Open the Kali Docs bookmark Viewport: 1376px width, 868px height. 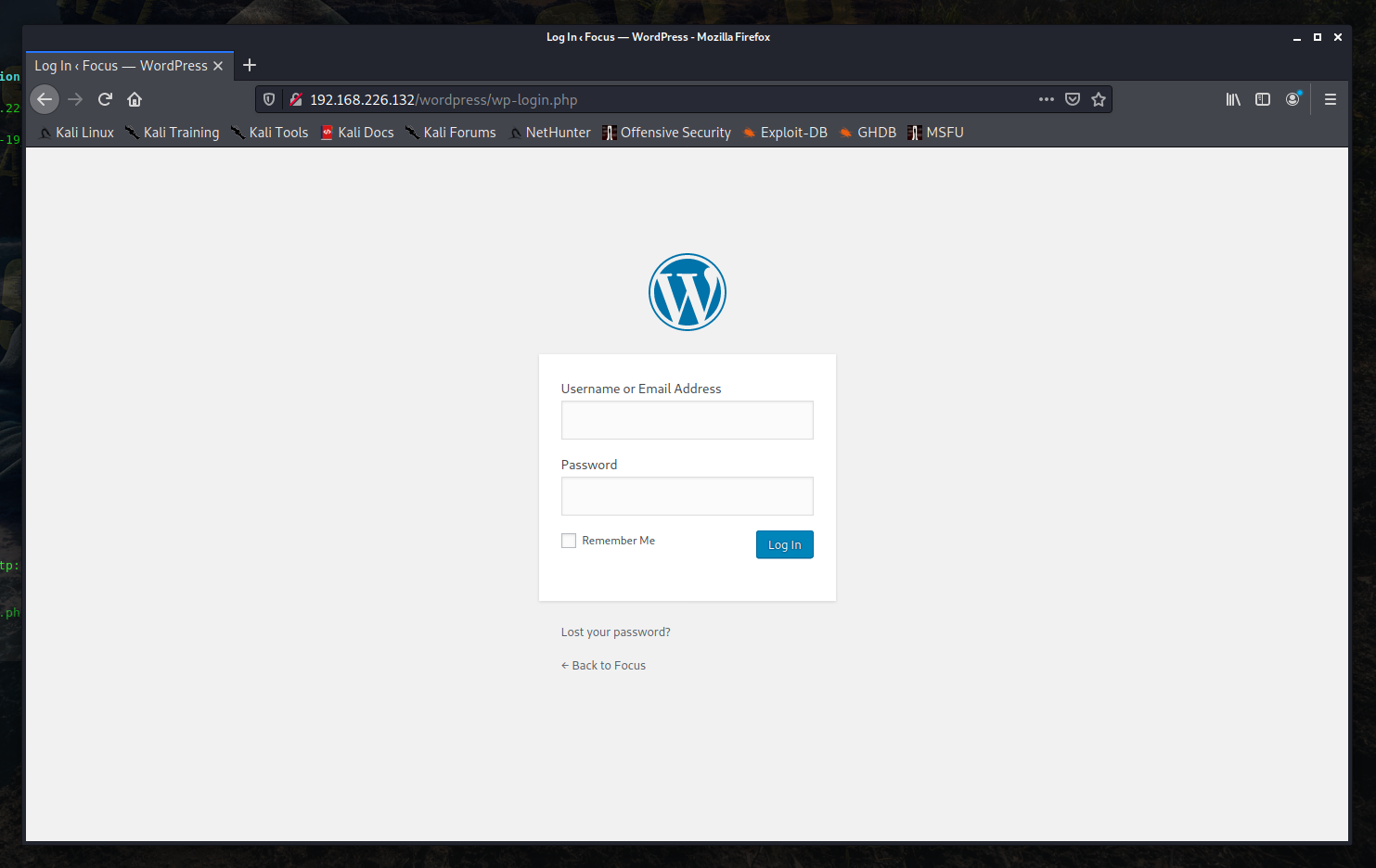click(357, 133)
